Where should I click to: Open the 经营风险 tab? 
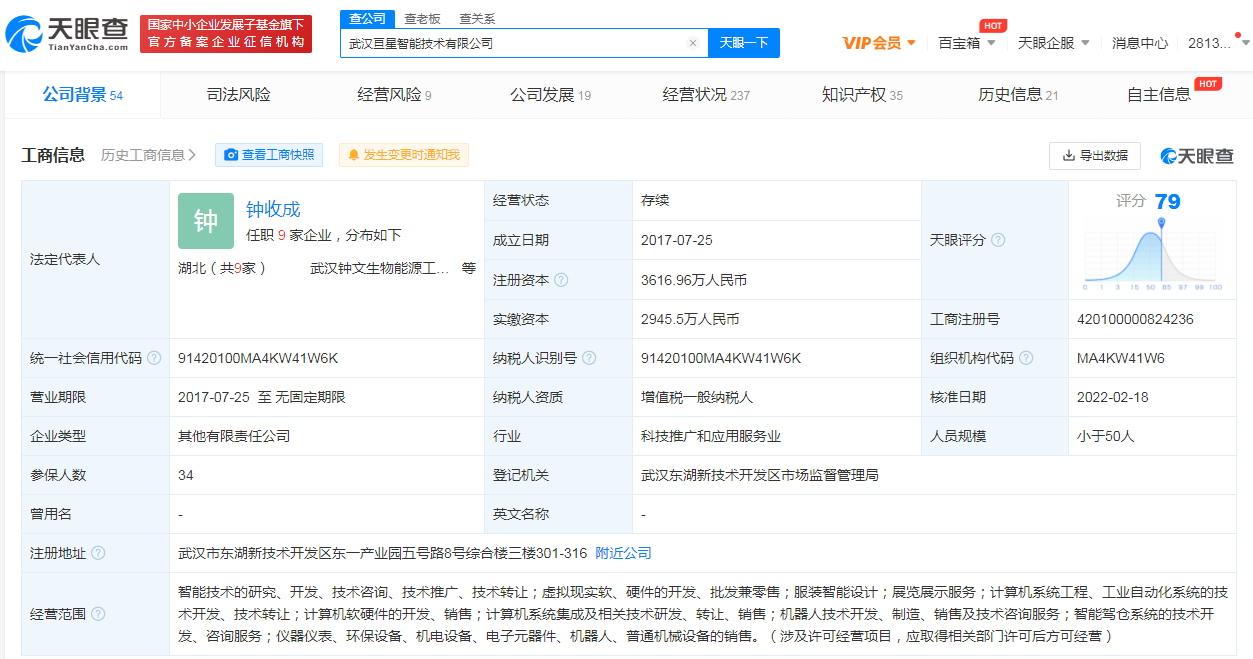pos(394,95)
